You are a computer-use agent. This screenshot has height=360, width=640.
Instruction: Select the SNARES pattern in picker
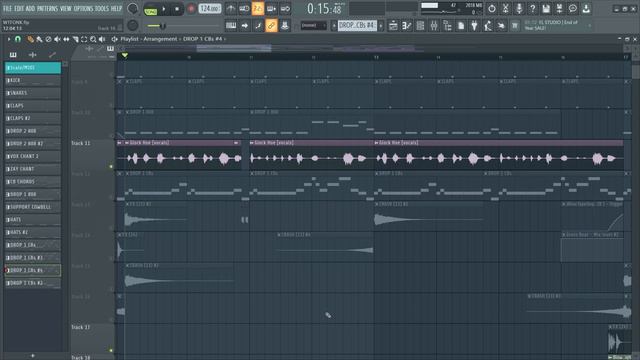click(33, 93)
